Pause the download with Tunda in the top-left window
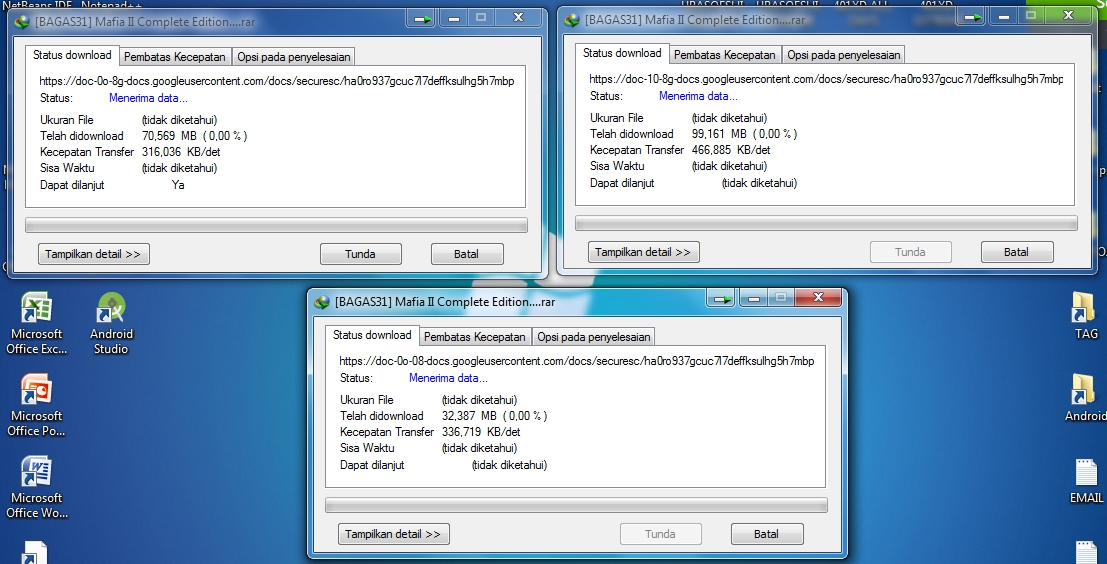 [360, 254]
